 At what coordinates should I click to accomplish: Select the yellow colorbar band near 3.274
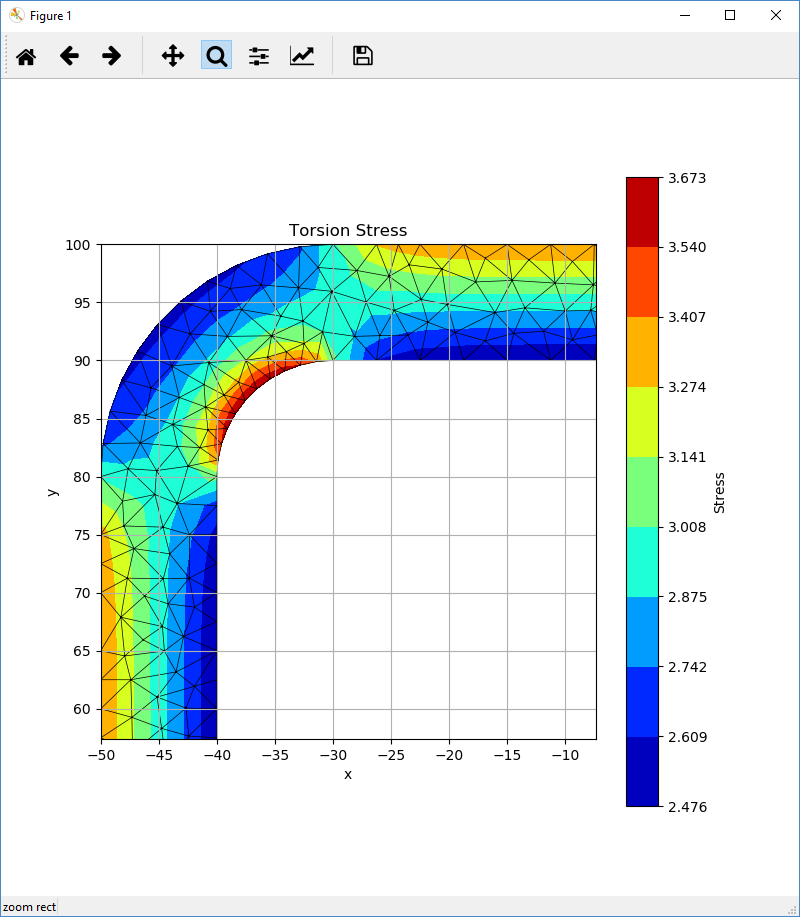tap(642, 421)
